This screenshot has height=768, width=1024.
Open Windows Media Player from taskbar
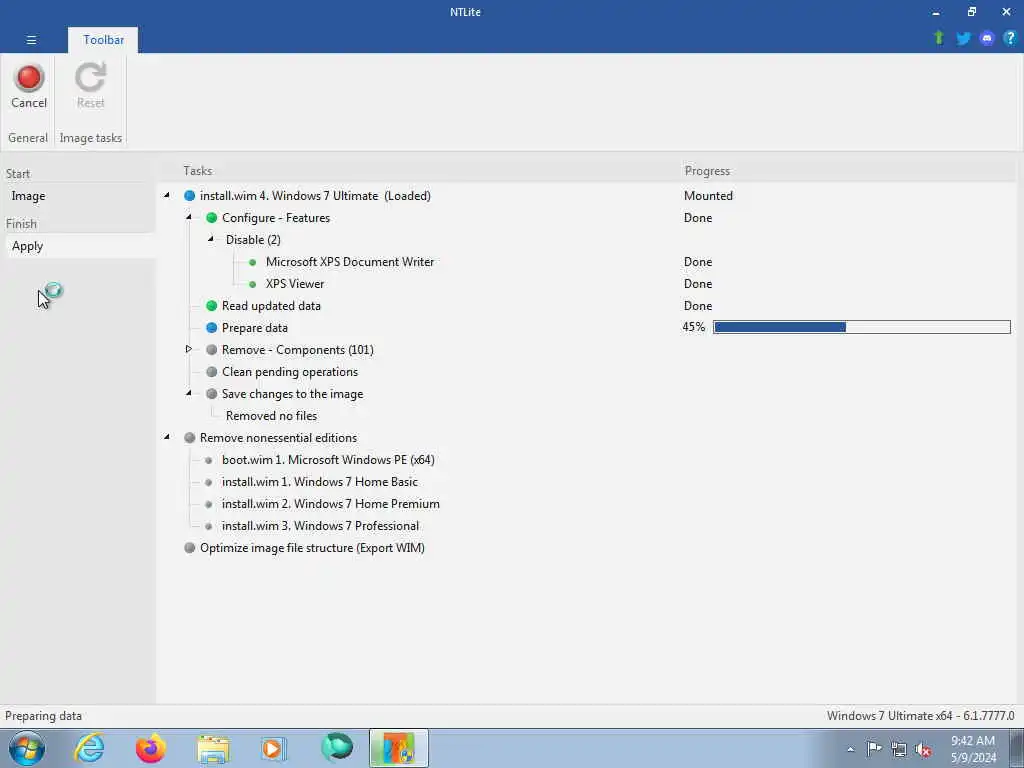point(273,749)
